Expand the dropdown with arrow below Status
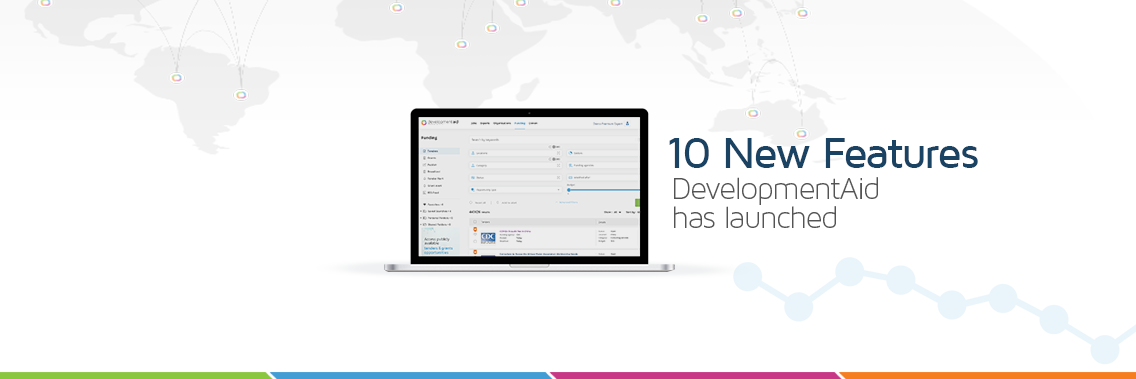This screenshot has width=1136, height=379. tap(515, 190)
